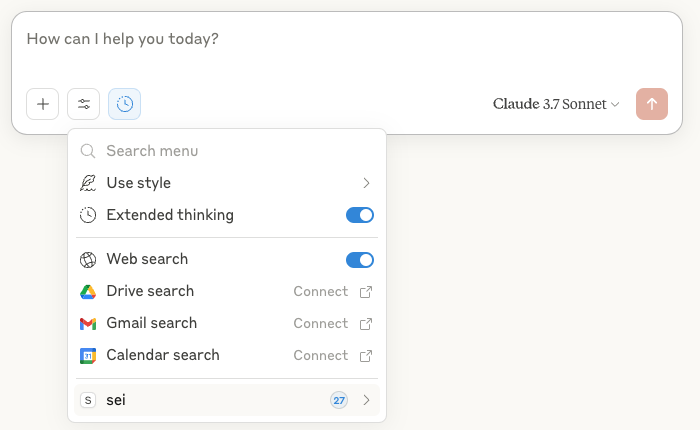Click the Web search globe icon

88,260
